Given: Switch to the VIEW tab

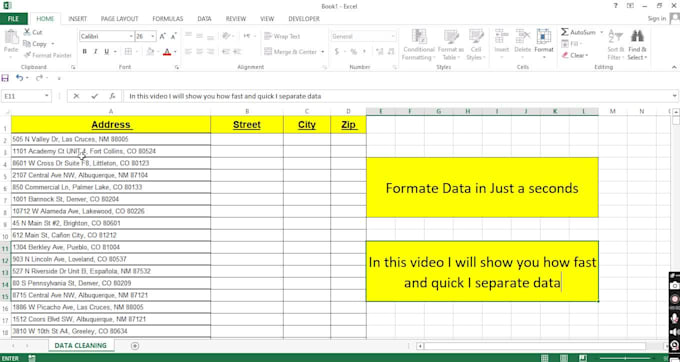Looking at the screenshot, I should (x=267, y=19).
